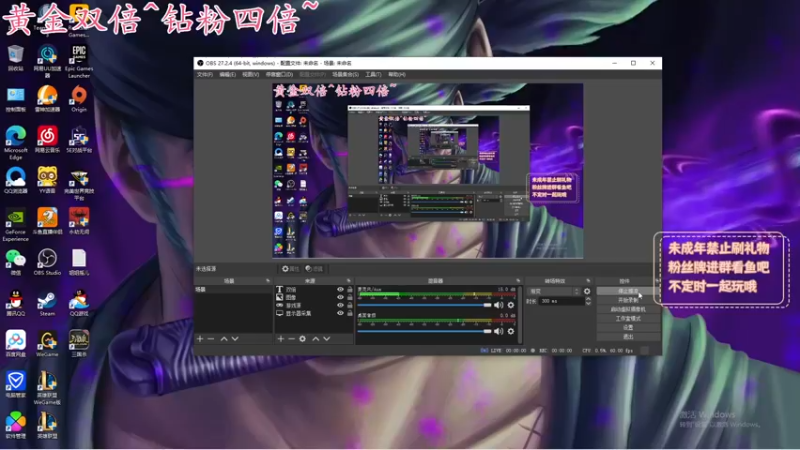
Task: Open the 滤镜 filters button
Action: pos(314,268)
